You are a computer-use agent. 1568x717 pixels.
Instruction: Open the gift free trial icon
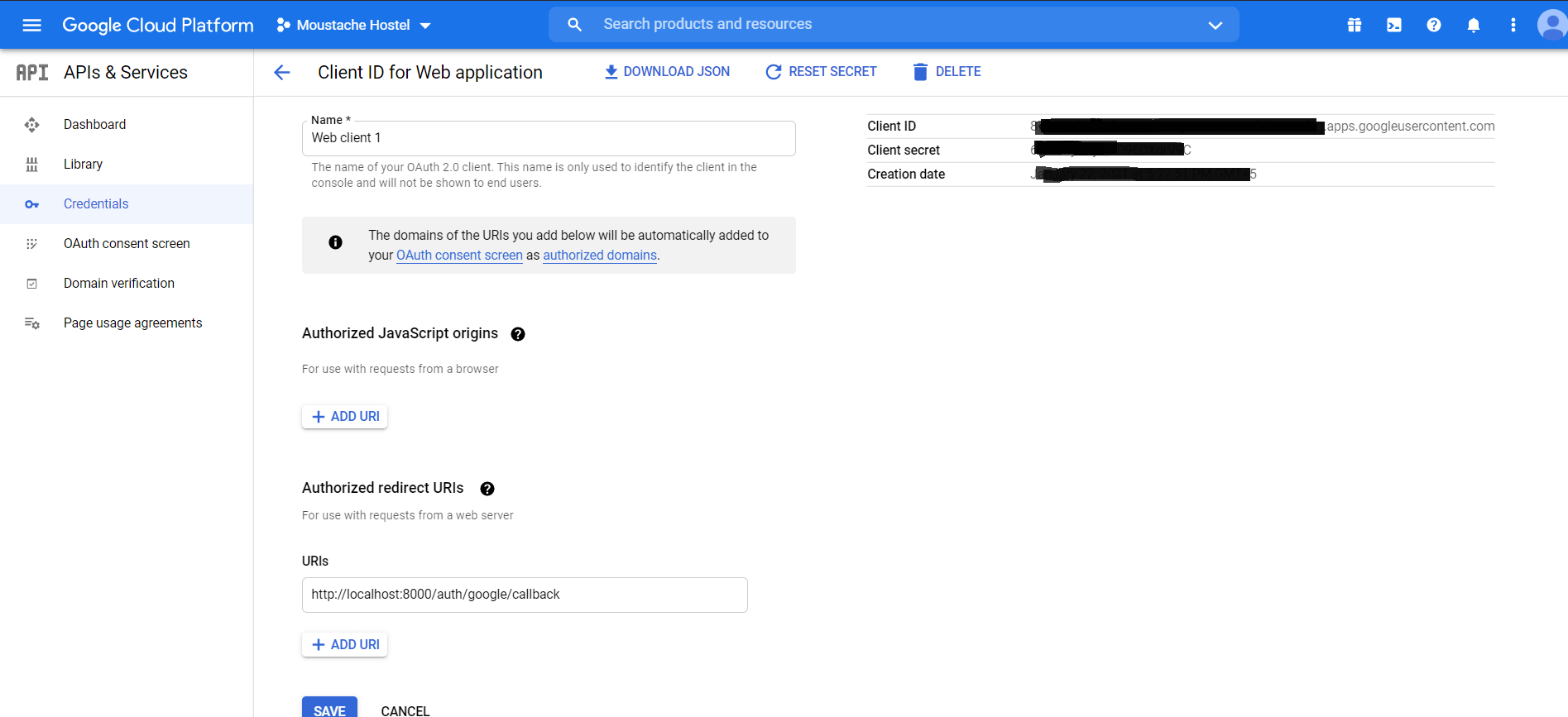coord(1355,25)
